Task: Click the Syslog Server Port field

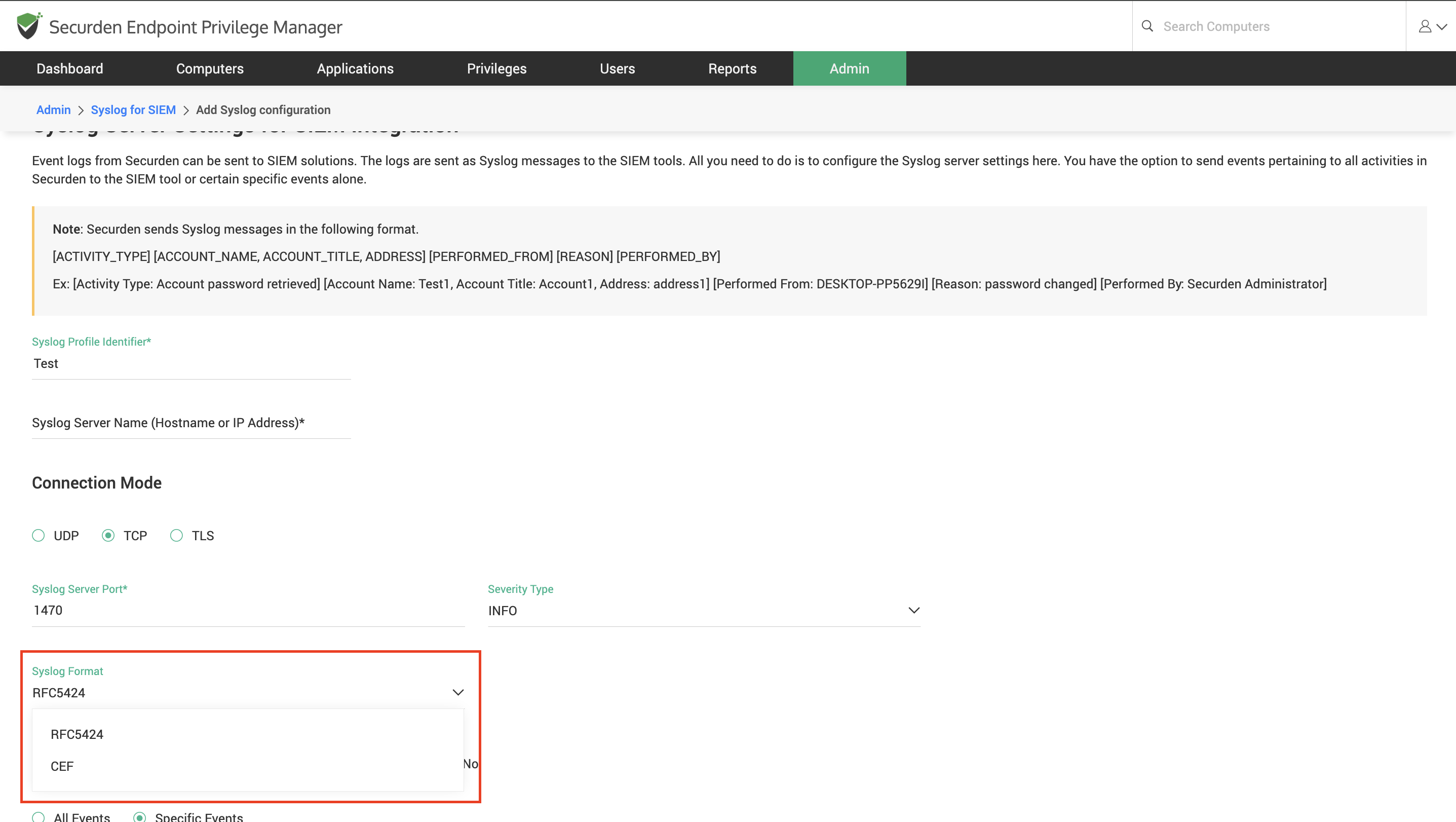Action: pos(248,611)
